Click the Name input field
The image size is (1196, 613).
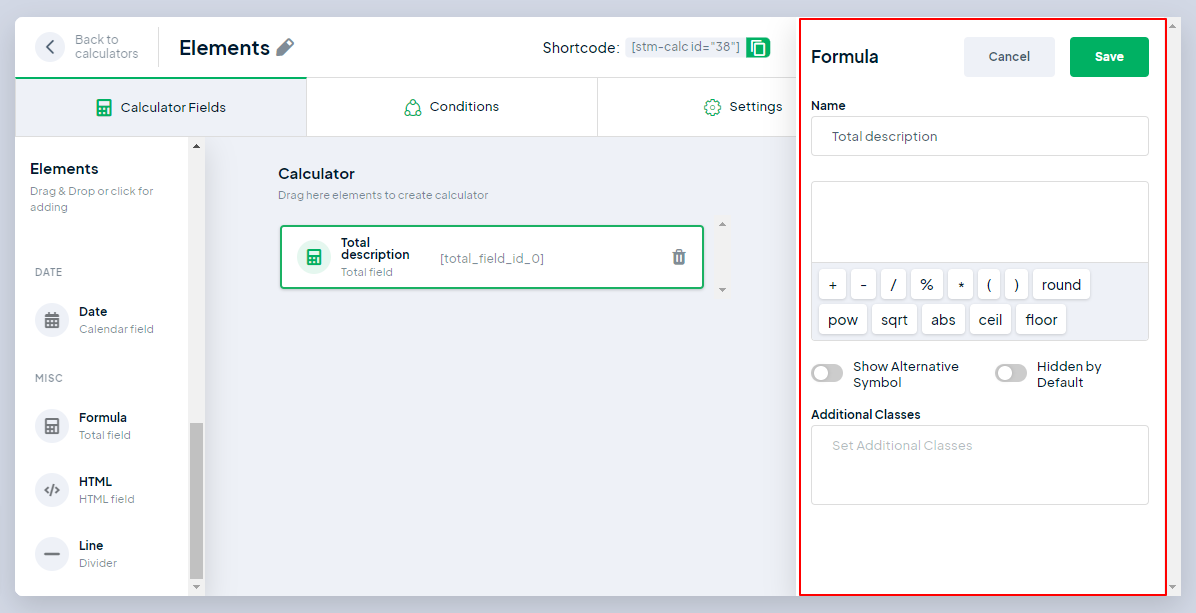pos(979,136)
